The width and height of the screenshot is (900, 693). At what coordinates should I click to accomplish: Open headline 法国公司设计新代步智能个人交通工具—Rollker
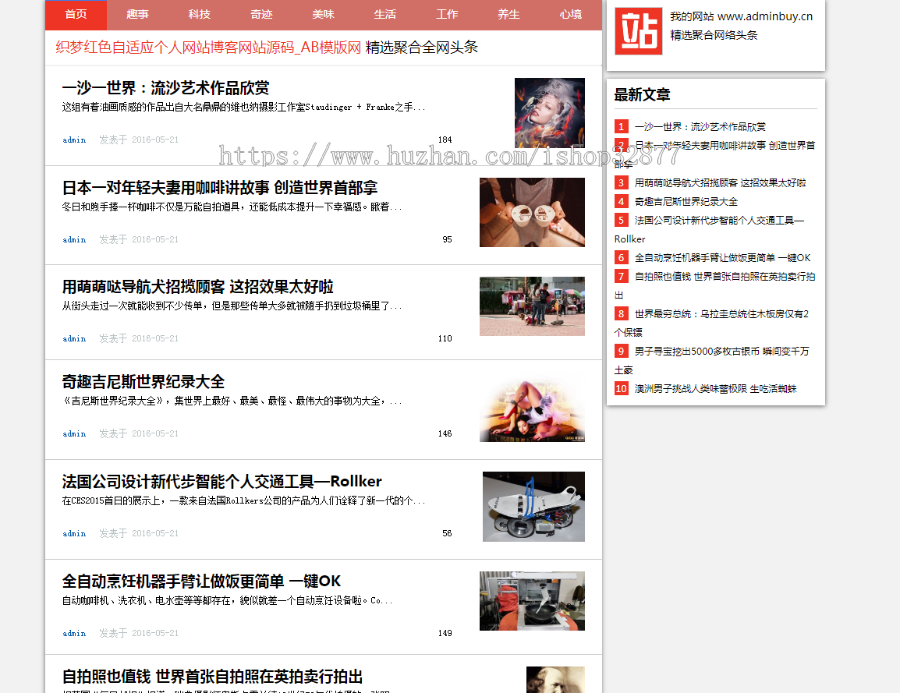222,481
